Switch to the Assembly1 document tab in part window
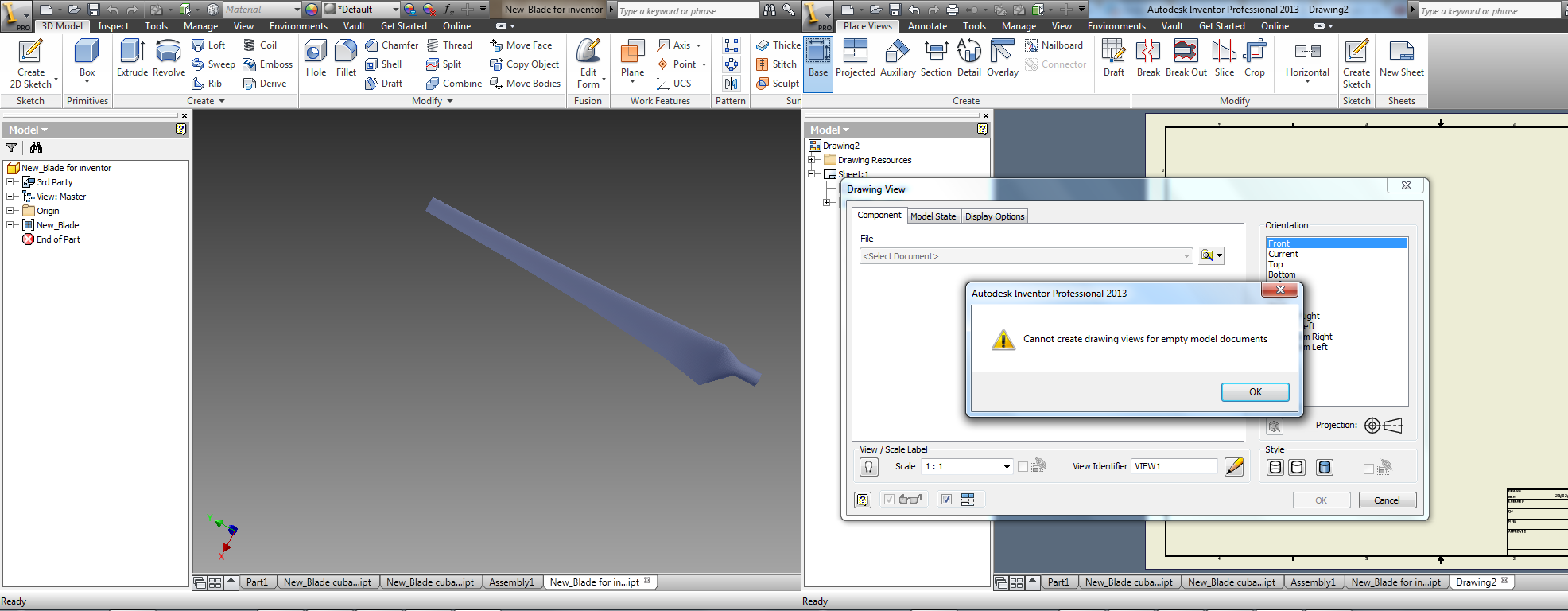Viewport: 1568px width, 611px height. pyautogui.click(x=511, y=582)
